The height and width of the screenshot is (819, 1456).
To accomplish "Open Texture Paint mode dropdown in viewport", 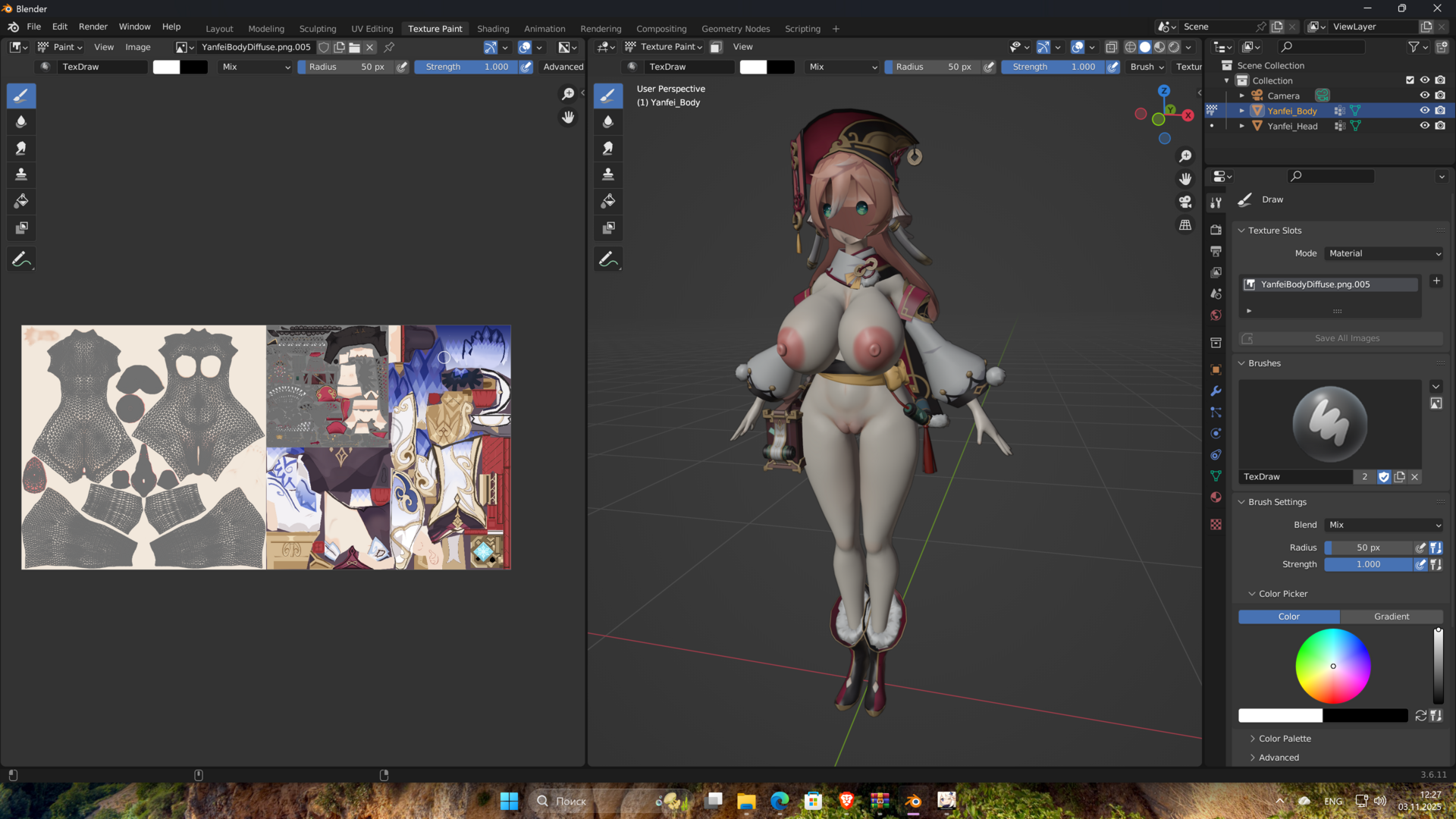I will [x=664, y=47].
